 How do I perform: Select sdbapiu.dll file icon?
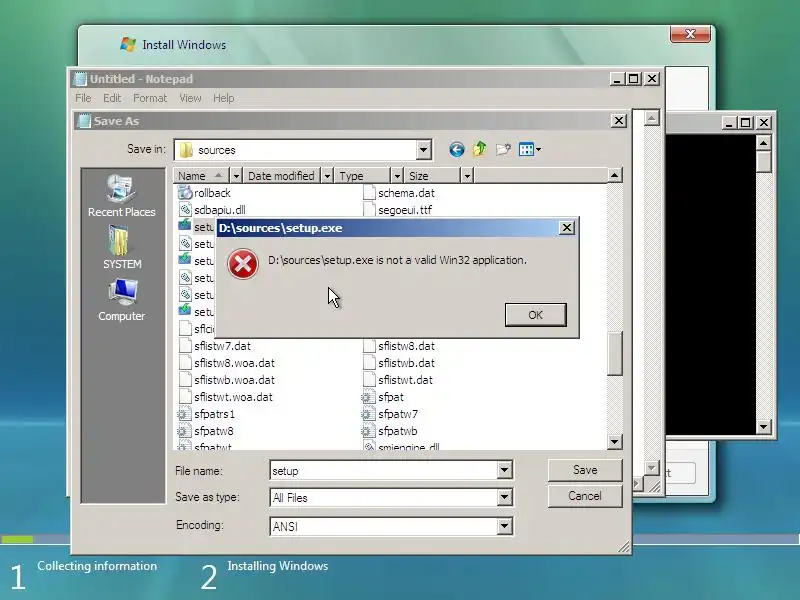[x=185, y=210]
